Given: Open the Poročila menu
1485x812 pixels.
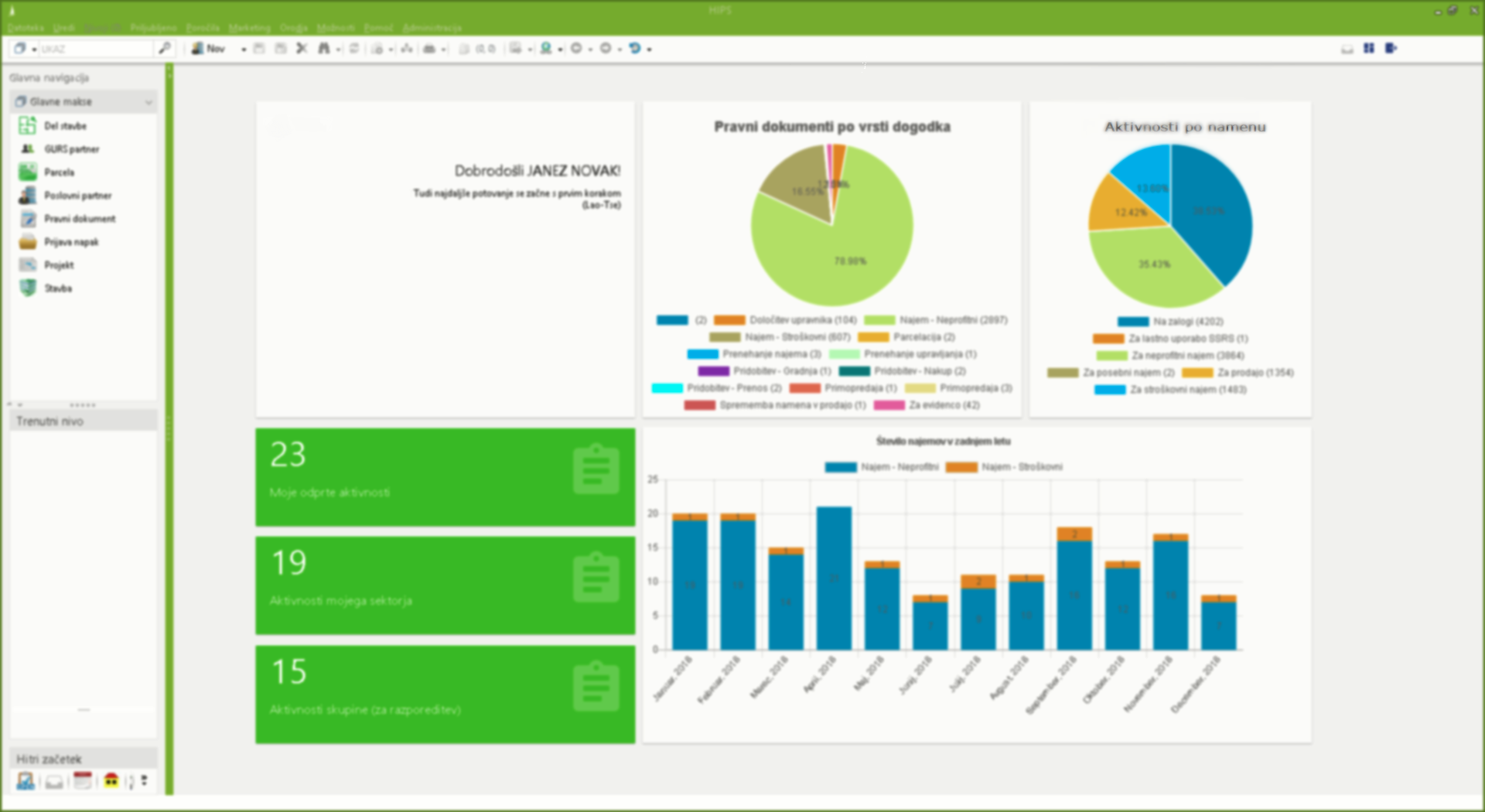Looking at the screenshot, I should click(x=203, y=28).
